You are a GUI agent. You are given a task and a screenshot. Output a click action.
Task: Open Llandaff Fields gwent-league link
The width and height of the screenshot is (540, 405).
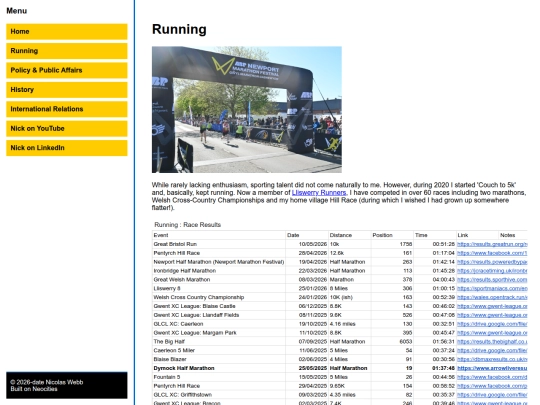pyautogui.click(x=492, y=315)
